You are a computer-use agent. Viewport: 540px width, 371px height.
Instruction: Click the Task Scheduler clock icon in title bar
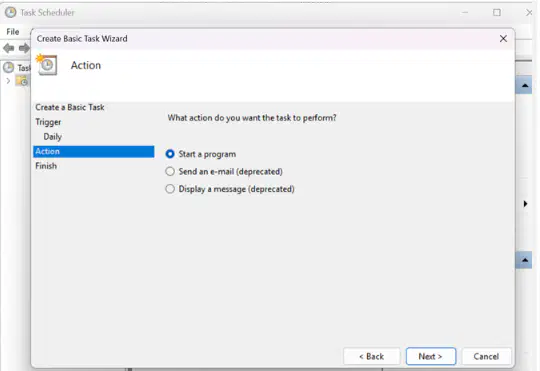click(x=10, y=12)
